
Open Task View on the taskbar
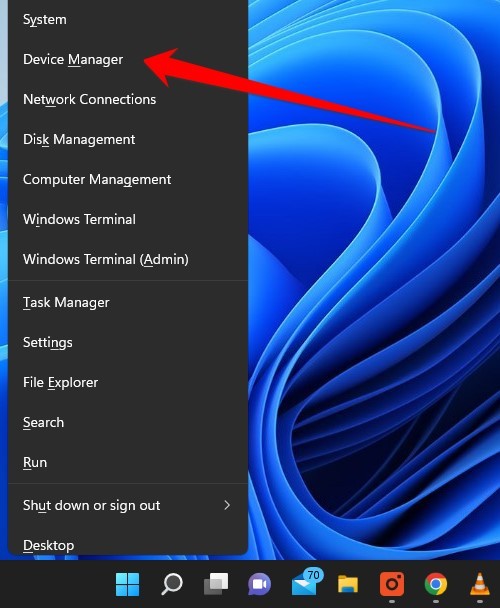(216, 584)
